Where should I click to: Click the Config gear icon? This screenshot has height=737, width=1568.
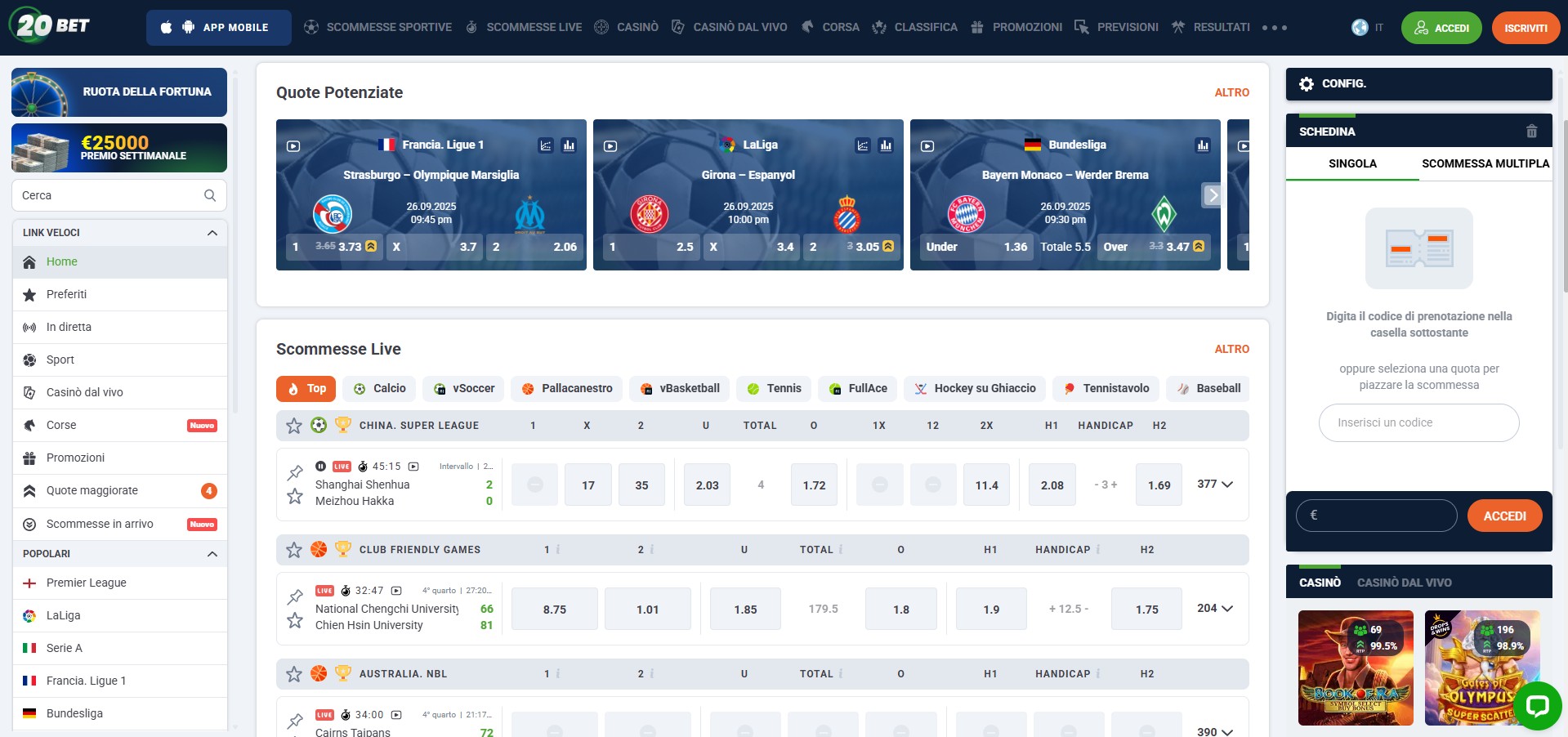(x=1307, y=84)
